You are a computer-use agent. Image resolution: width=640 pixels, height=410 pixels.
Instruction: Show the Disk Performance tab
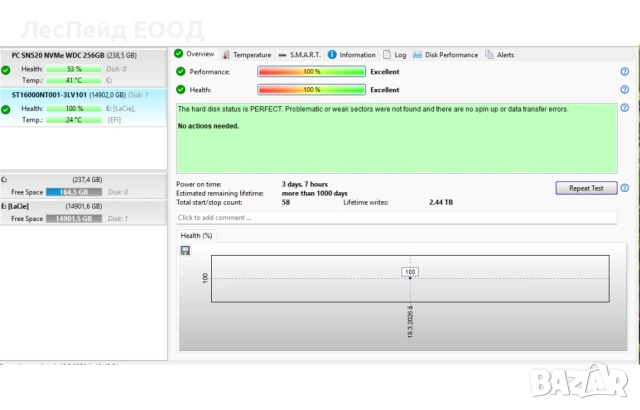[x=446, y=55]
